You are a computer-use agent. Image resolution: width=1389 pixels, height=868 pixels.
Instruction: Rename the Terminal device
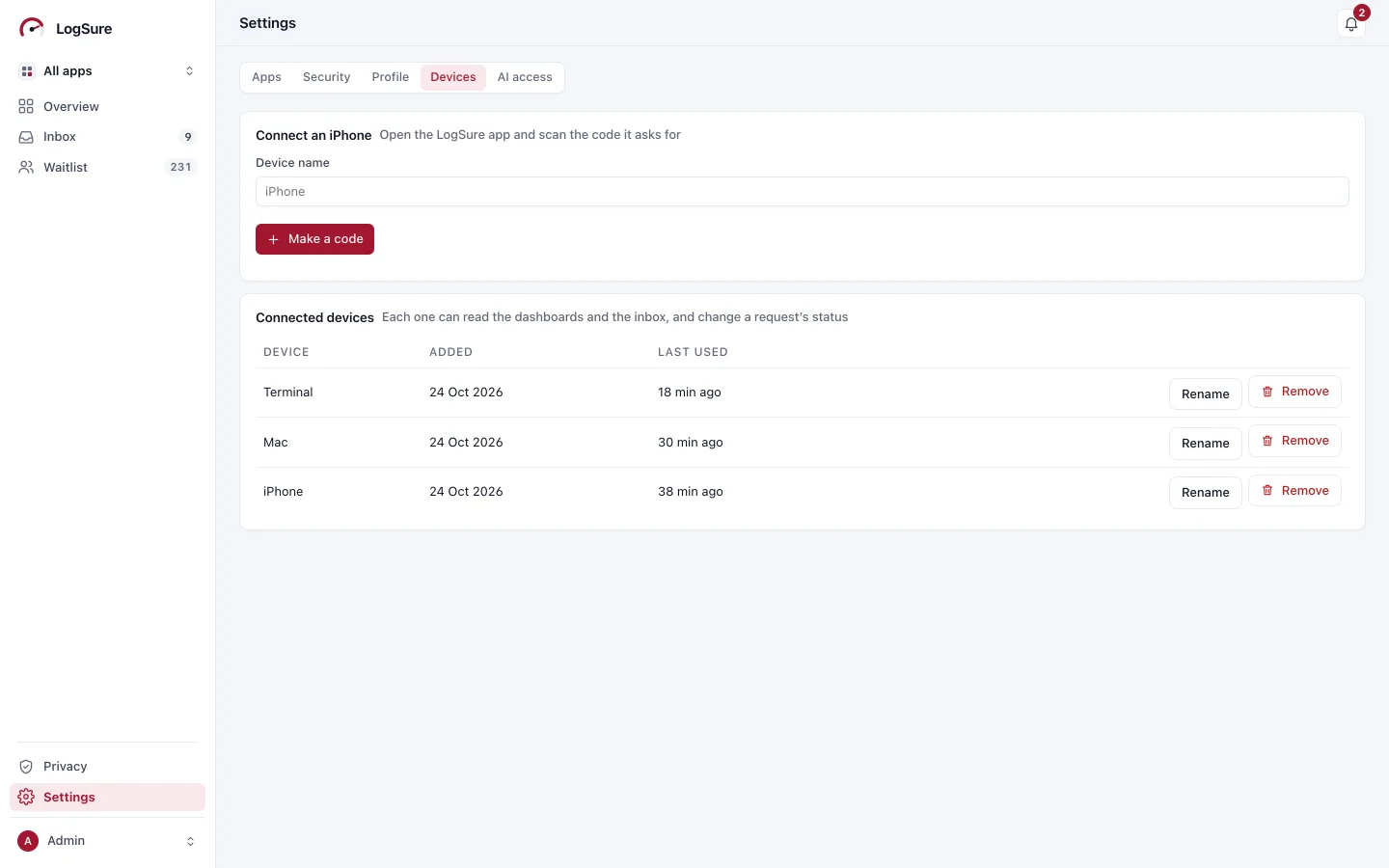click(x=1205, y=393)
